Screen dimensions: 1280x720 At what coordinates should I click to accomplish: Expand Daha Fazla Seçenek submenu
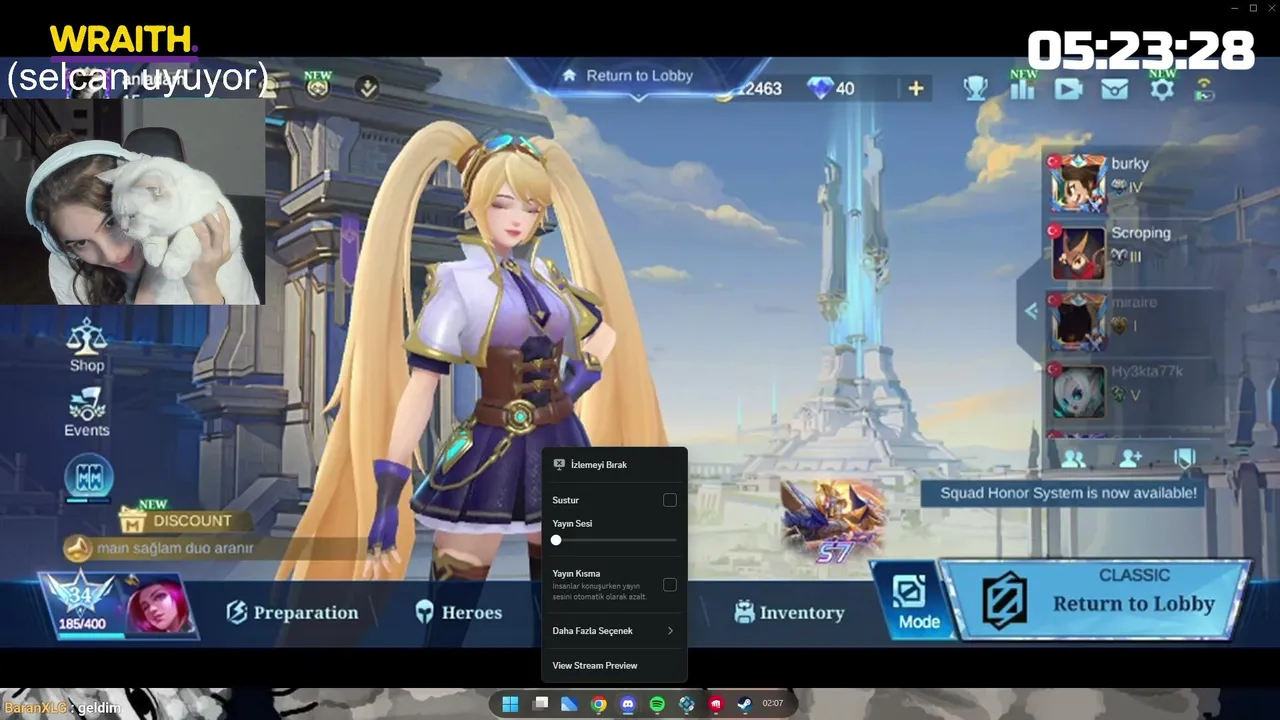pyautogui.click(x=614, y=631)
